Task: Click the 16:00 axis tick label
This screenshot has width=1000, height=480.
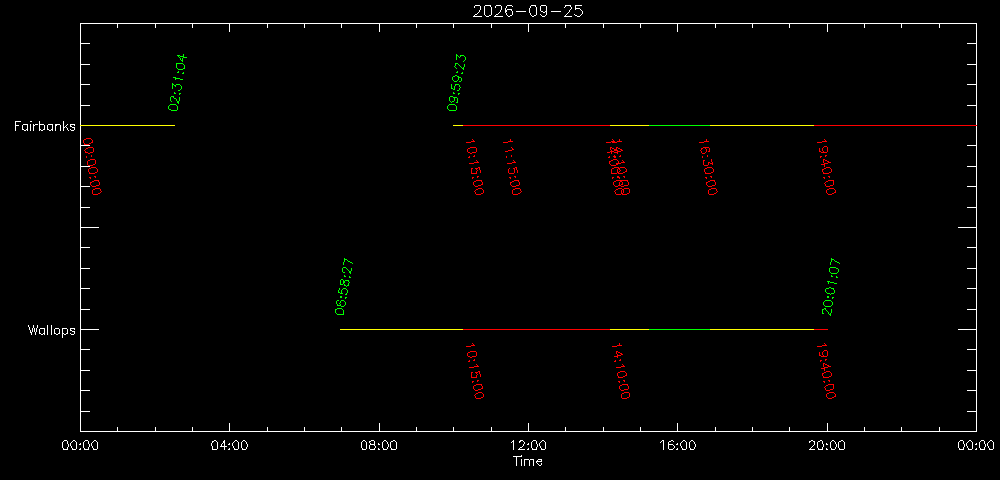Action: [x=677, y=446]
